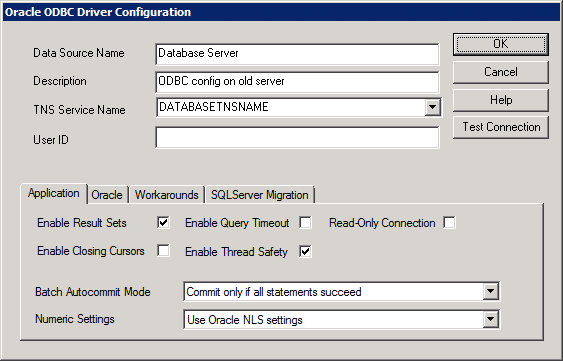Image resolution: width=563 pixels, height=361 pixels.
Task: Check Enable Query Timeout checkbox
Action: [305, 223]
